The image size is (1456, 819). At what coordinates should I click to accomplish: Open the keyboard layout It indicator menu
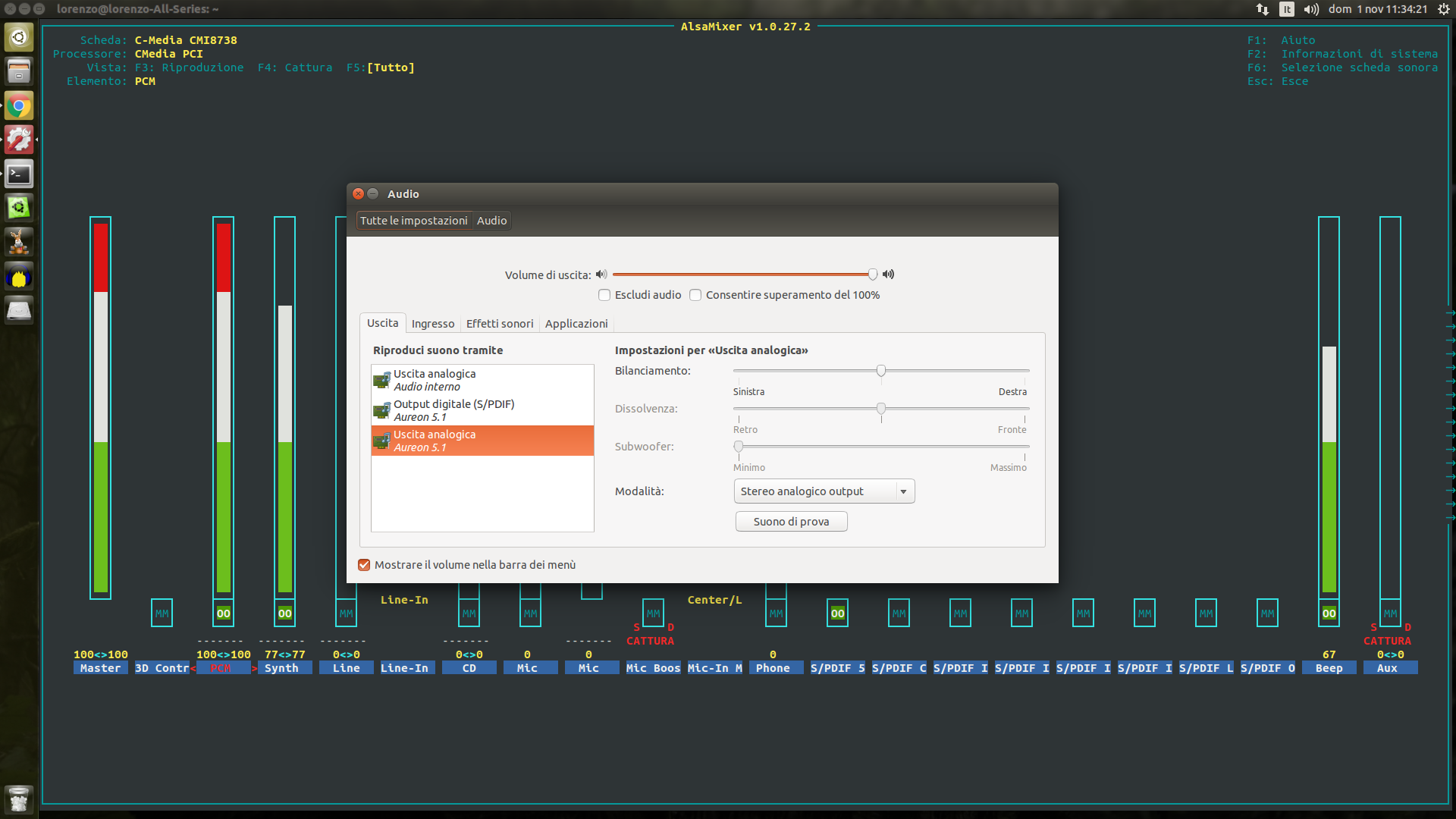point(1287,9)
